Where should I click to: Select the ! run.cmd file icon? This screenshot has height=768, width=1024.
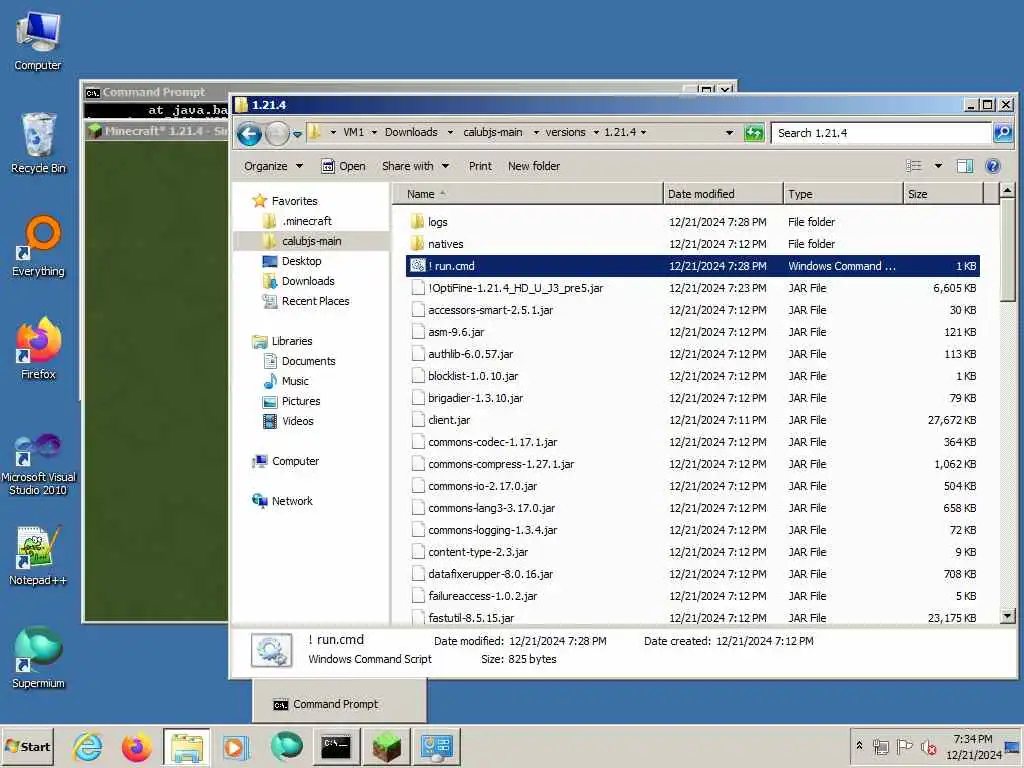point(418,266)
